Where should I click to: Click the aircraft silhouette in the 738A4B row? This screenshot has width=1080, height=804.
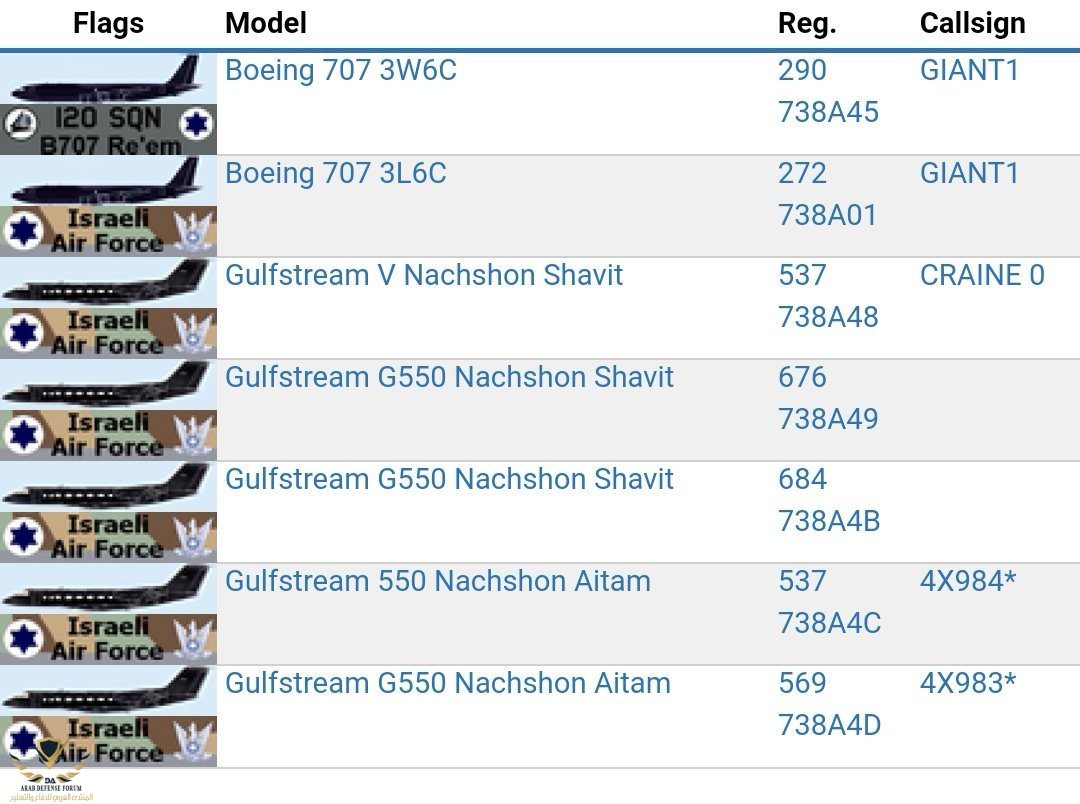(108, 487)
